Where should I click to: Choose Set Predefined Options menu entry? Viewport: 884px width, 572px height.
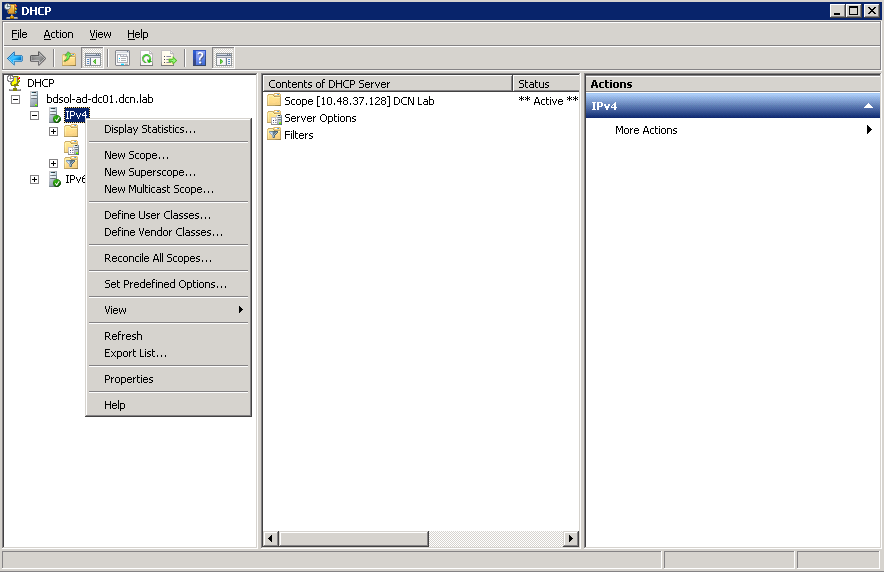[168, 283]
